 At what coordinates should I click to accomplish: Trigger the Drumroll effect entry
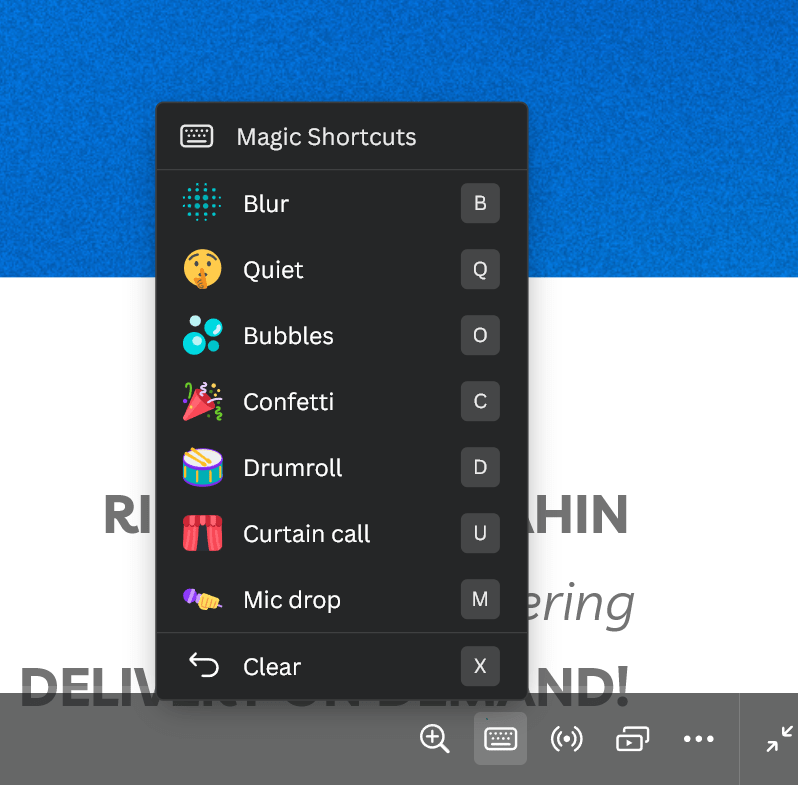point(341,467)
